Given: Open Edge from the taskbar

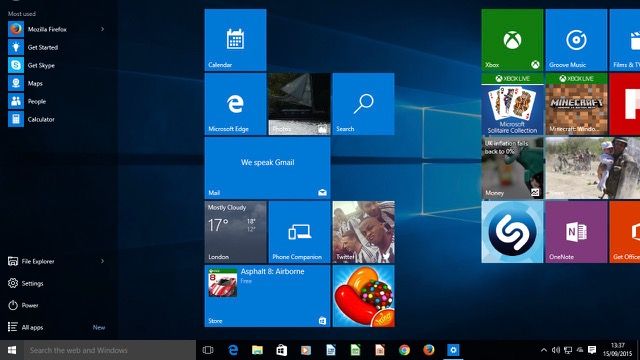Looking at the screenshot, I should tap(233, 350).
